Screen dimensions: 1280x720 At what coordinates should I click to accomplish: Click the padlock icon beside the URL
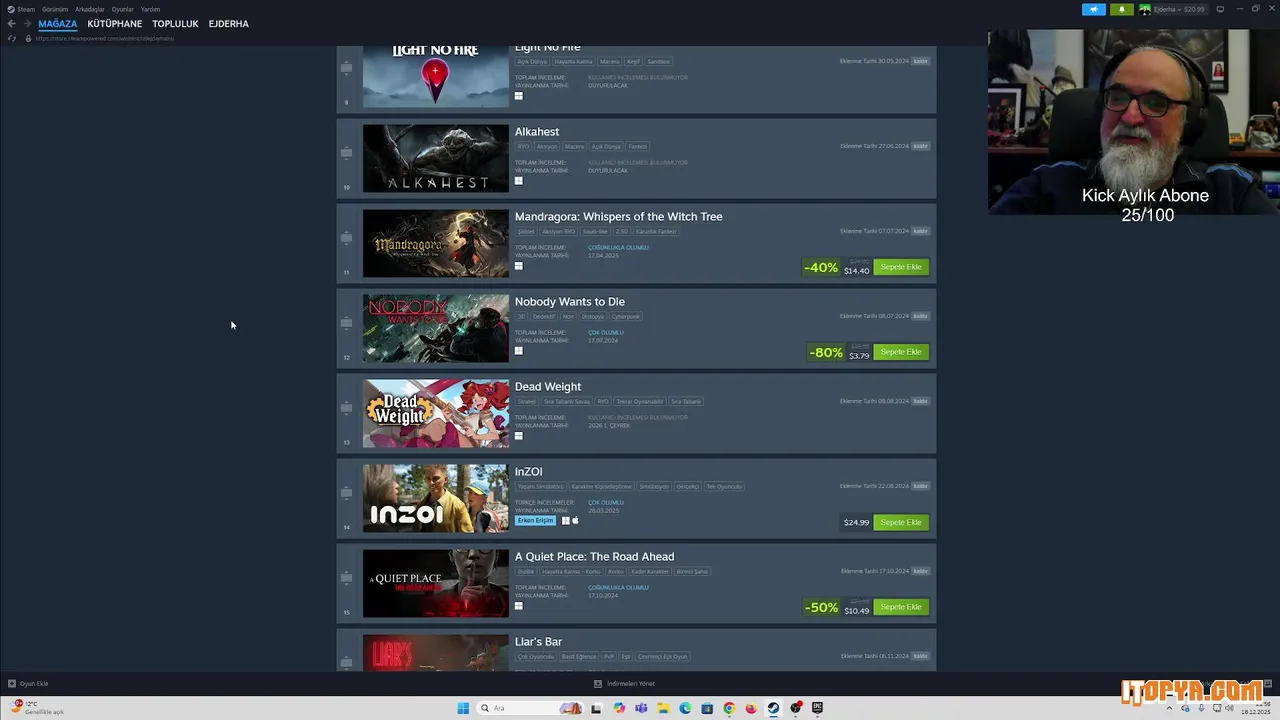pos(28,38)
